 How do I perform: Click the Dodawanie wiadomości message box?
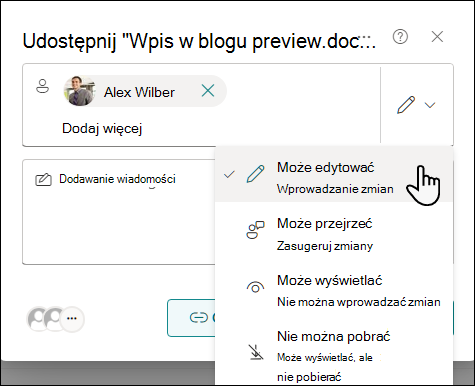119,212
